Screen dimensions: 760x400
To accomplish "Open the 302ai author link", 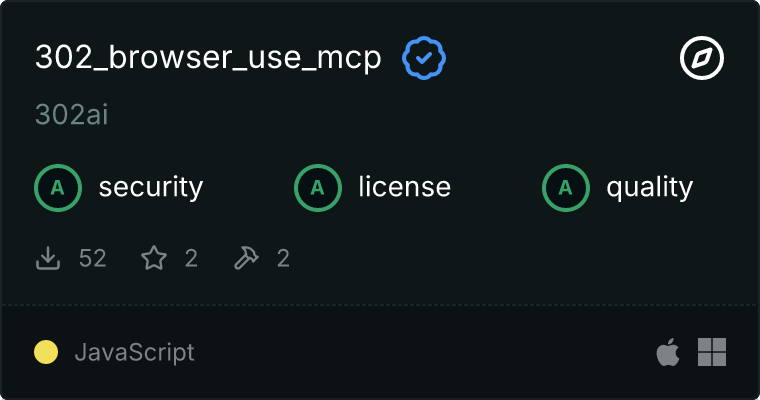I will click(72, 115).
